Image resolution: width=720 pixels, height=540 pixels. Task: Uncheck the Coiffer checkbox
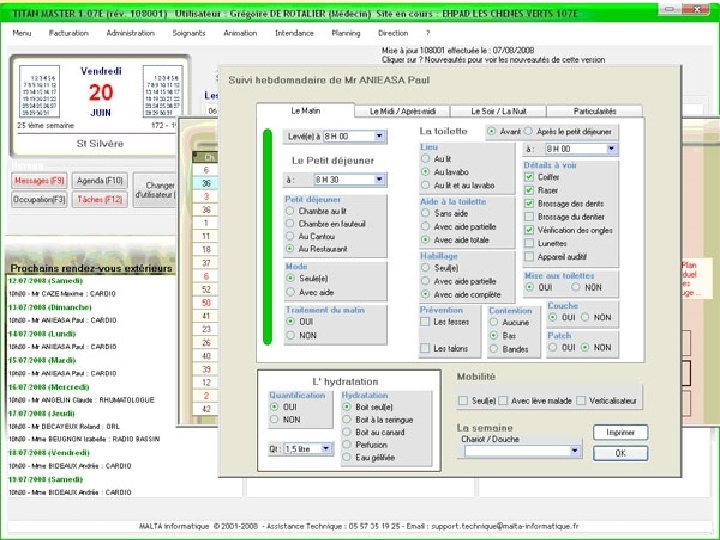pyautogui.click(x=529, y=177)
